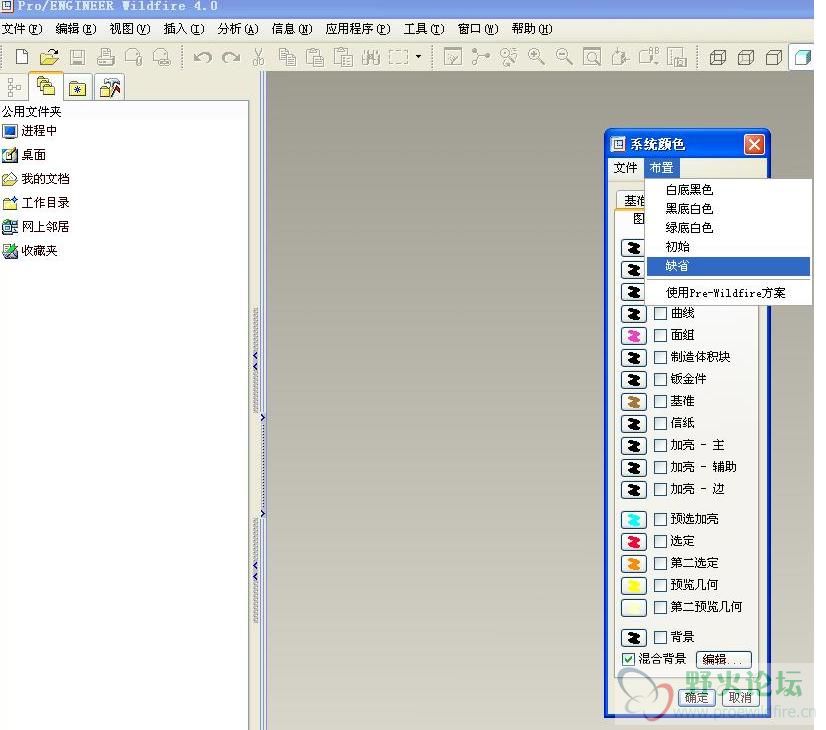
Task: Click the Undo arrow icon
Action: point(202,57)
